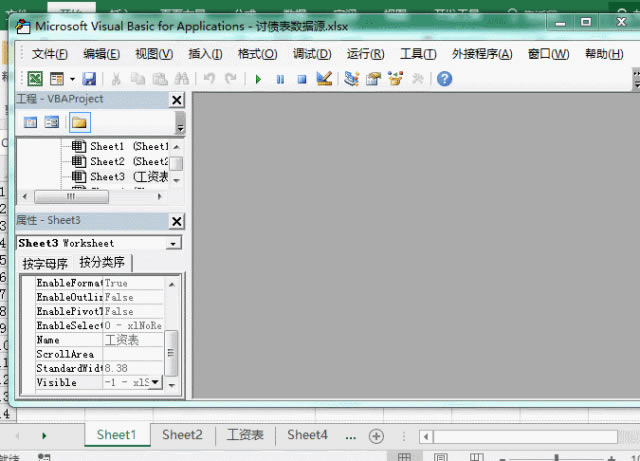The height and width of the screenshot is (461, 640).
Task: Open the insert object dropdown arrow in toolbar
Action: pyautogui.click(x=71, y=79)
